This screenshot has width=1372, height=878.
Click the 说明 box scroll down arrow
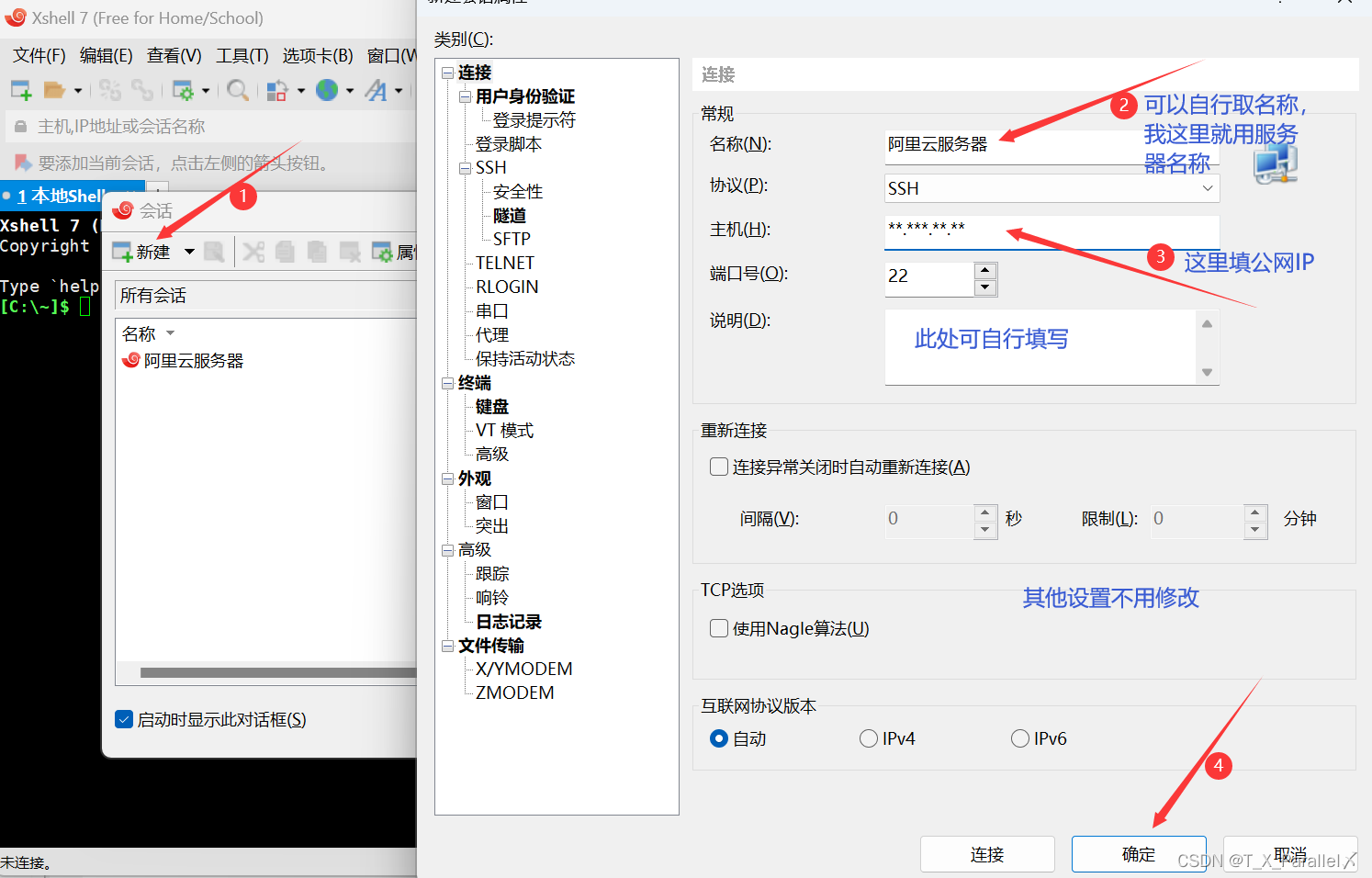coord(1208,372)
